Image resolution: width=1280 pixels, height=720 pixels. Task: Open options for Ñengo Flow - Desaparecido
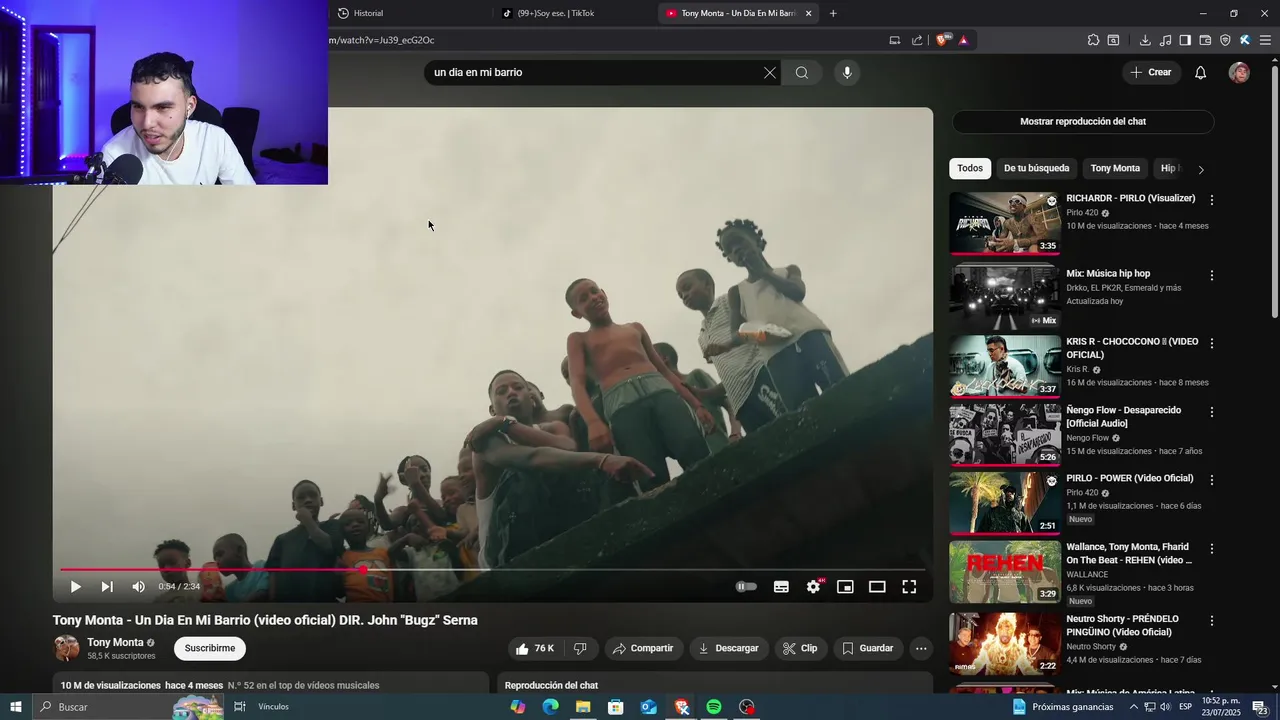point(1212,412)
